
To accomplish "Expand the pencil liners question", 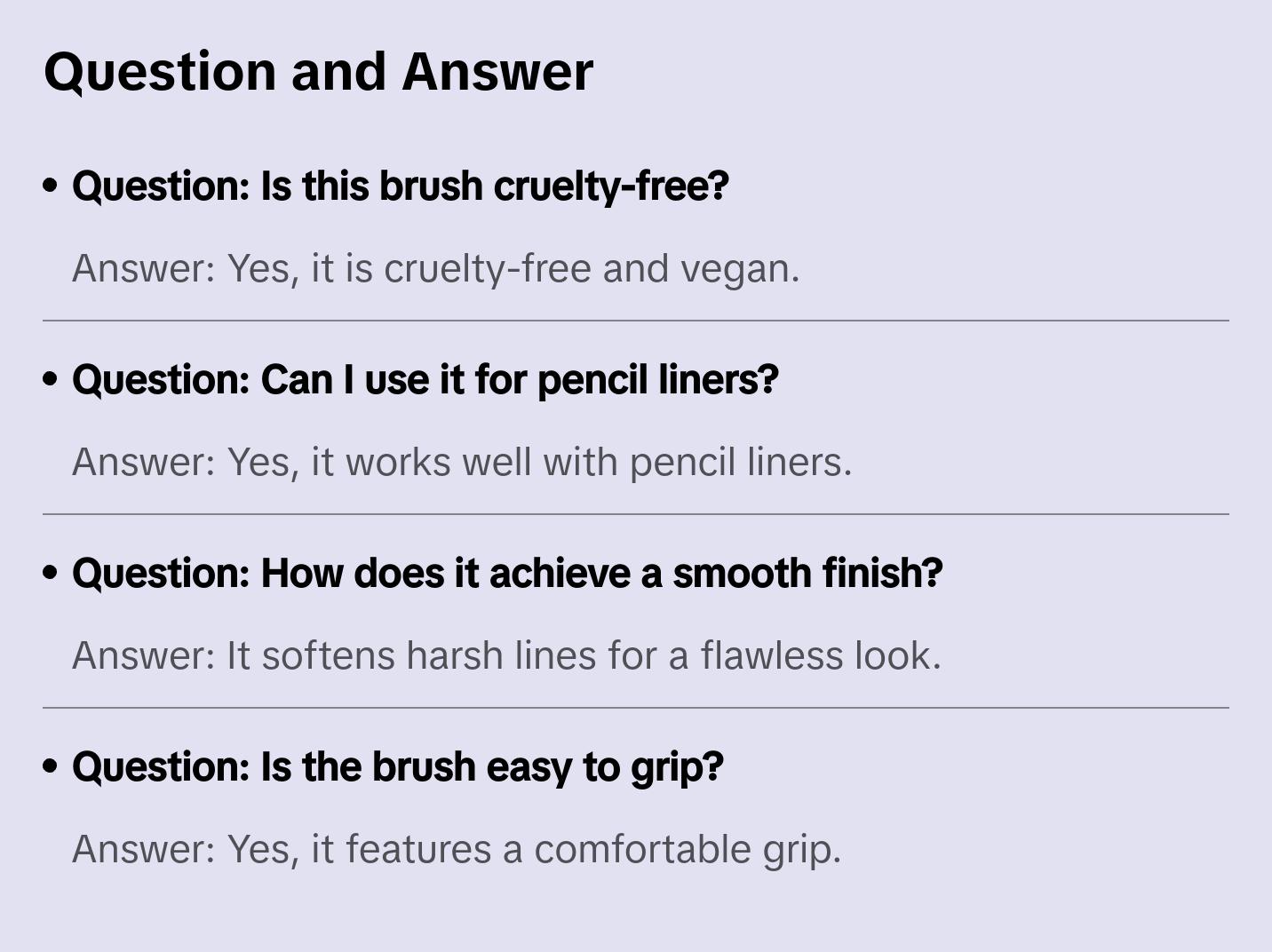I will pos(425,380).
